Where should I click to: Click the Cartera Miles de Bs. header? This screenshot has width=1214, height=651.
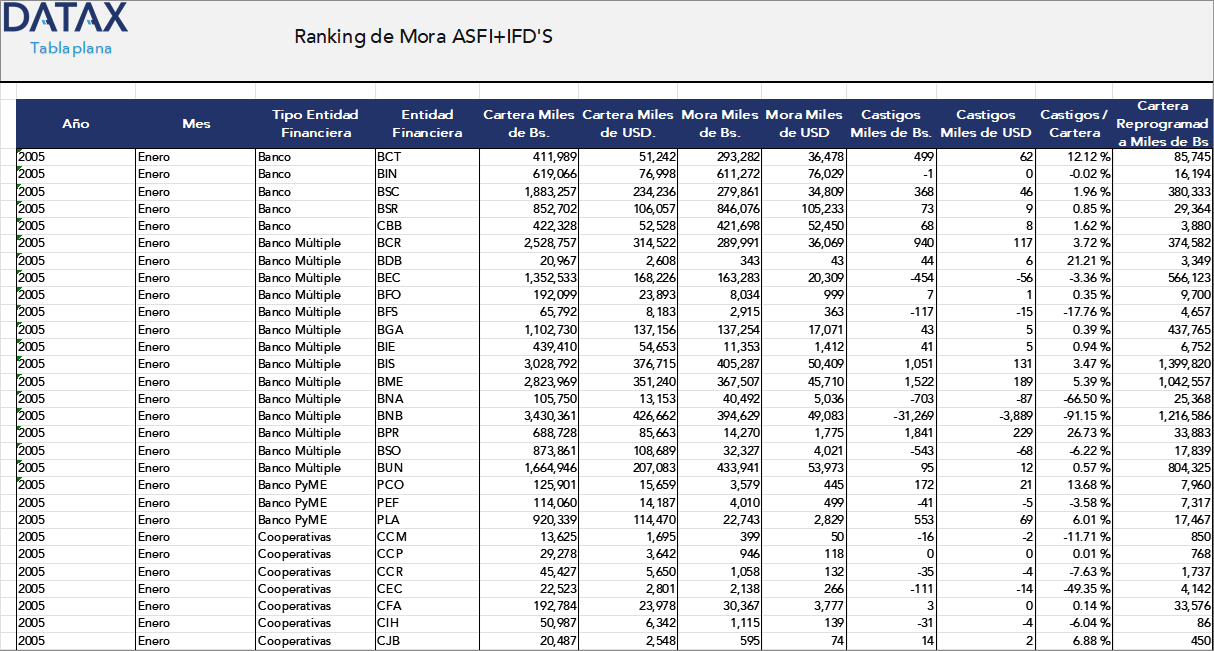[527, 123]
